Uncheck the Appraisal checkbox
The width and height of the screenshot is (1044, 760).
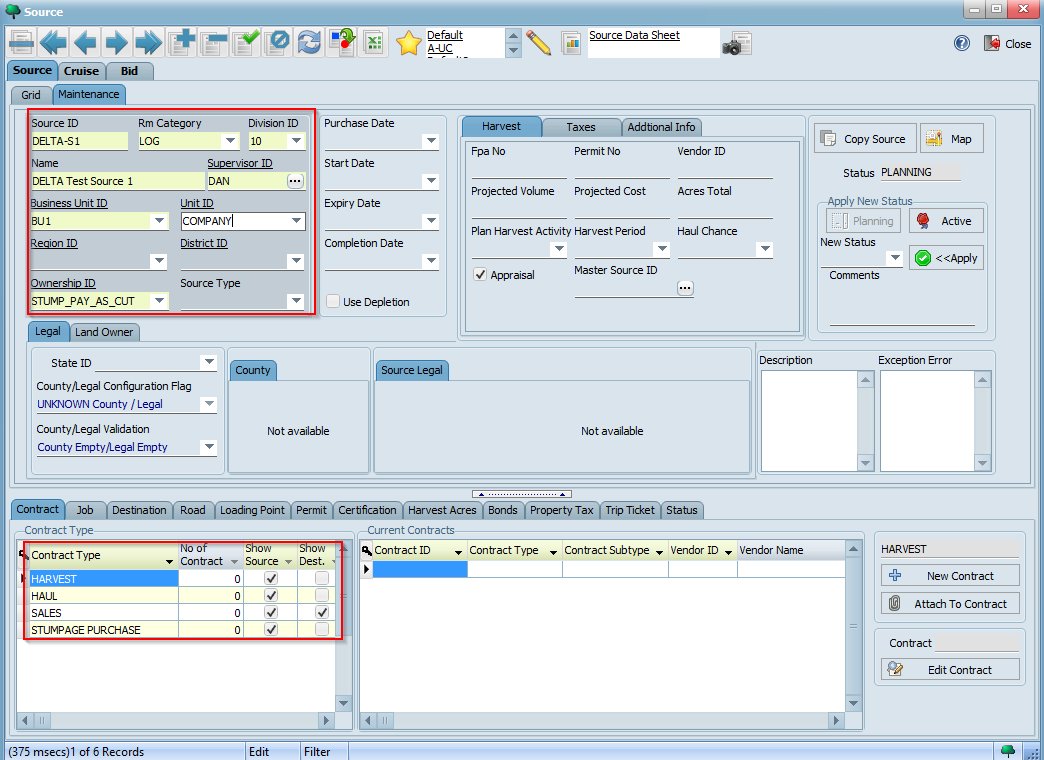[479, 274]
